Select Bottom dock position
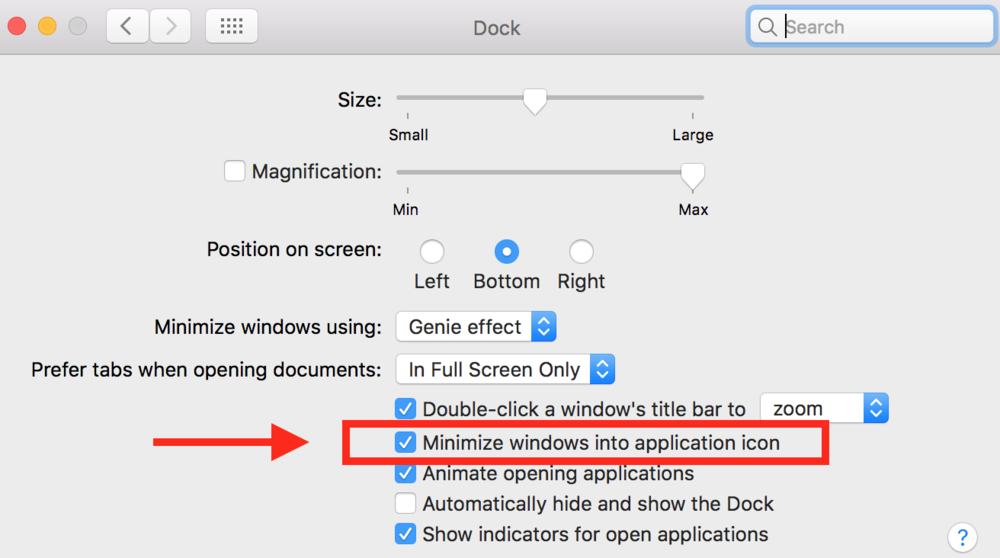 coord(507,251)
